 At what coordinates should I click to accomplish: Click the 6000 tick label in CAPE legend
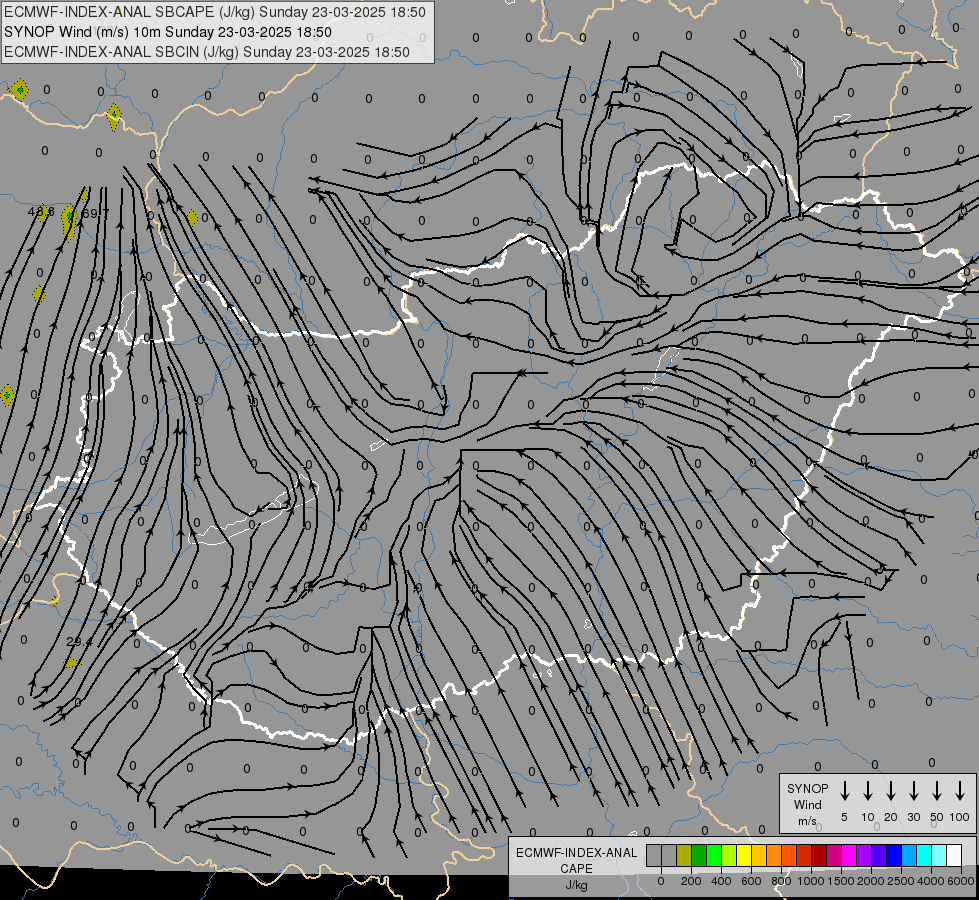tap(961, 881)
